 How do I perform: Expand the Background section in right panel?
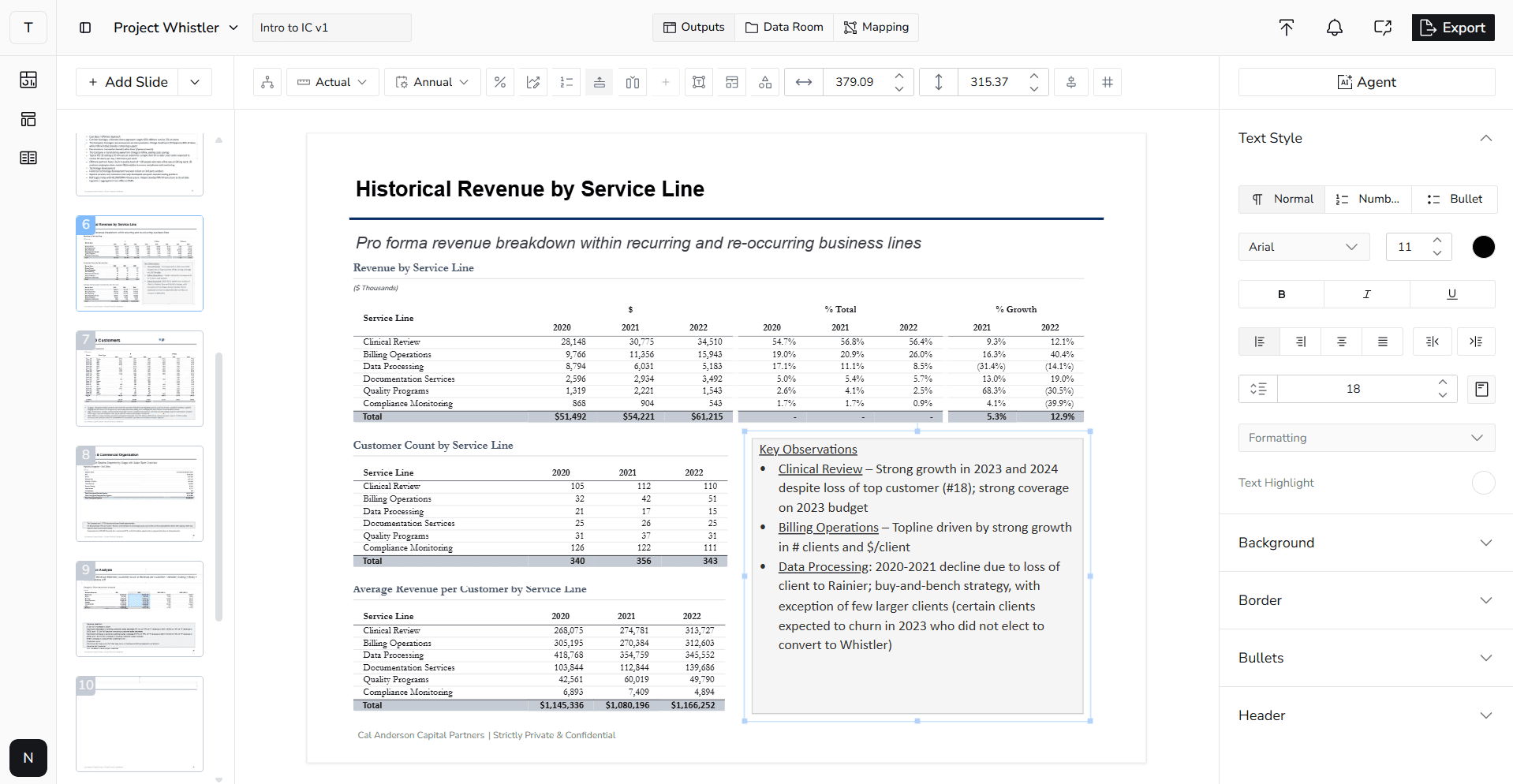[1365, 543]
